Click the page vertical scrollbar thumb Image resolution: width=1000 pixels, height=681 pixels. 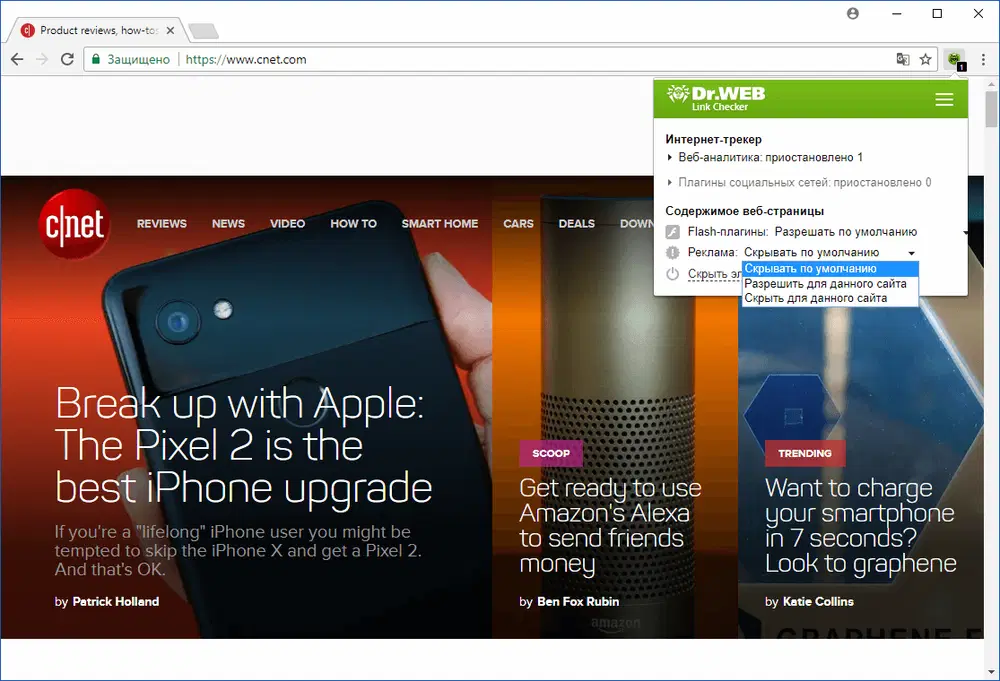click(991, 108)
